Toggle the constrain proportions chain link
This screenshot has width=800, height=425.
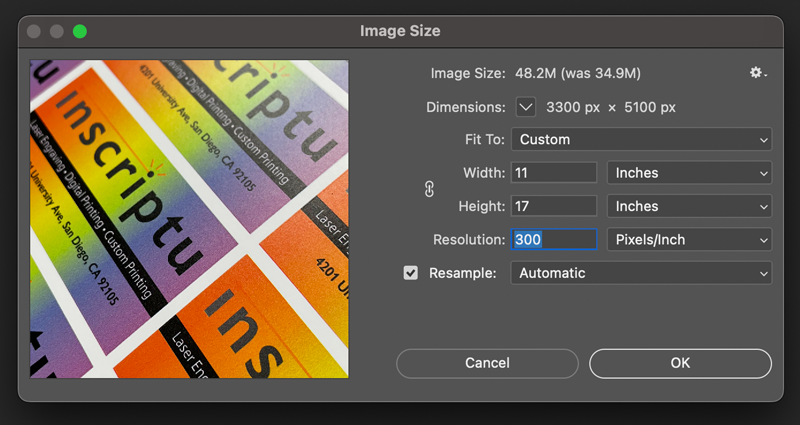coord(431,189)
